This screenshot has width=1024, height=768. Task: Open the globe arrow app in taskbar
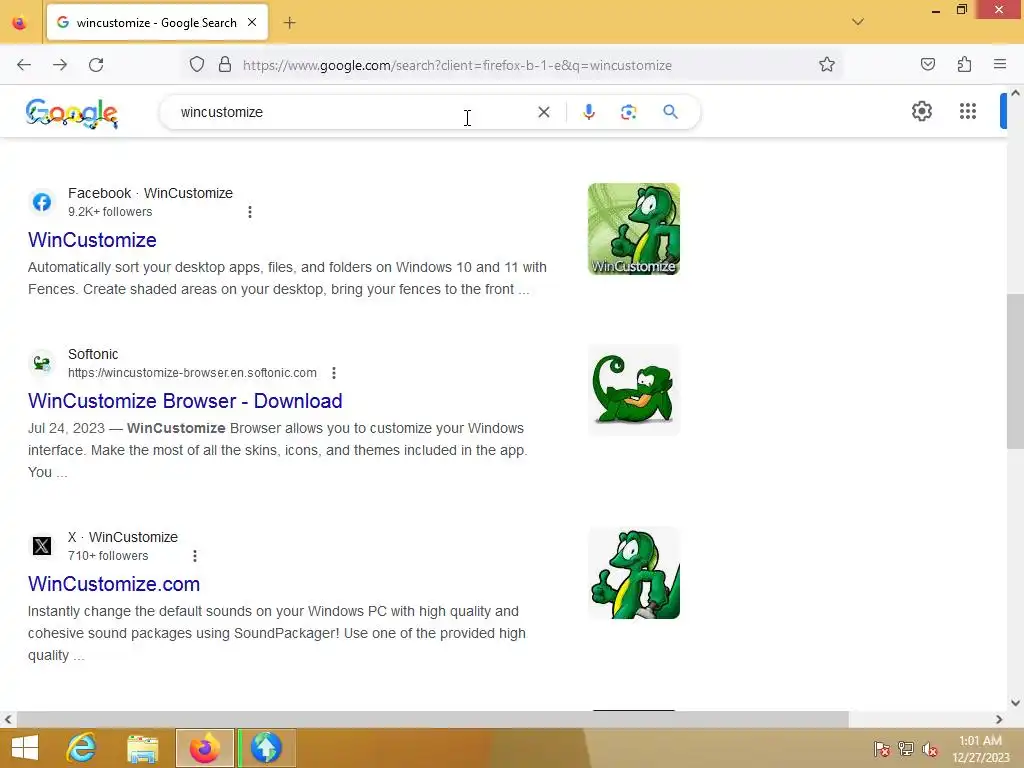click(266, 748)
